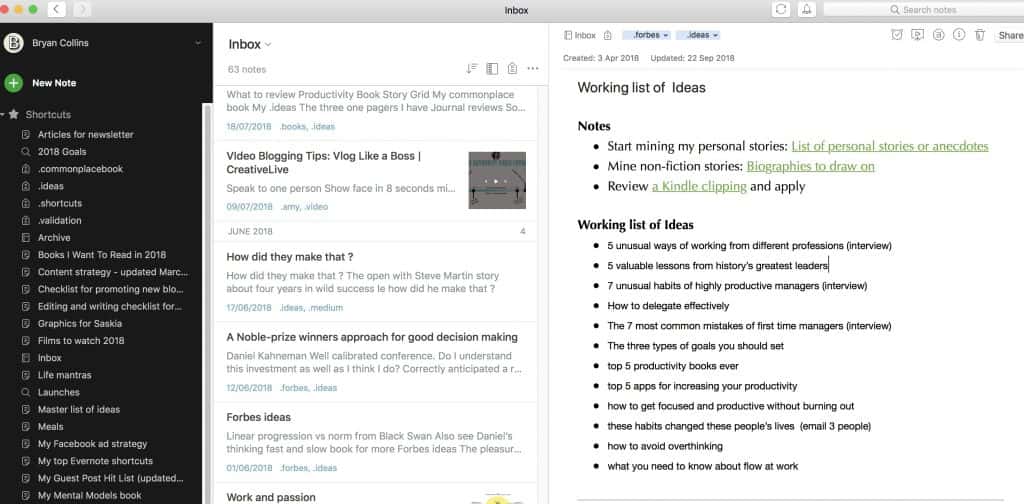Open My top Evernote shortcuts note
The height and width of the screenshot is (504, 1024).
pos(95,461)
